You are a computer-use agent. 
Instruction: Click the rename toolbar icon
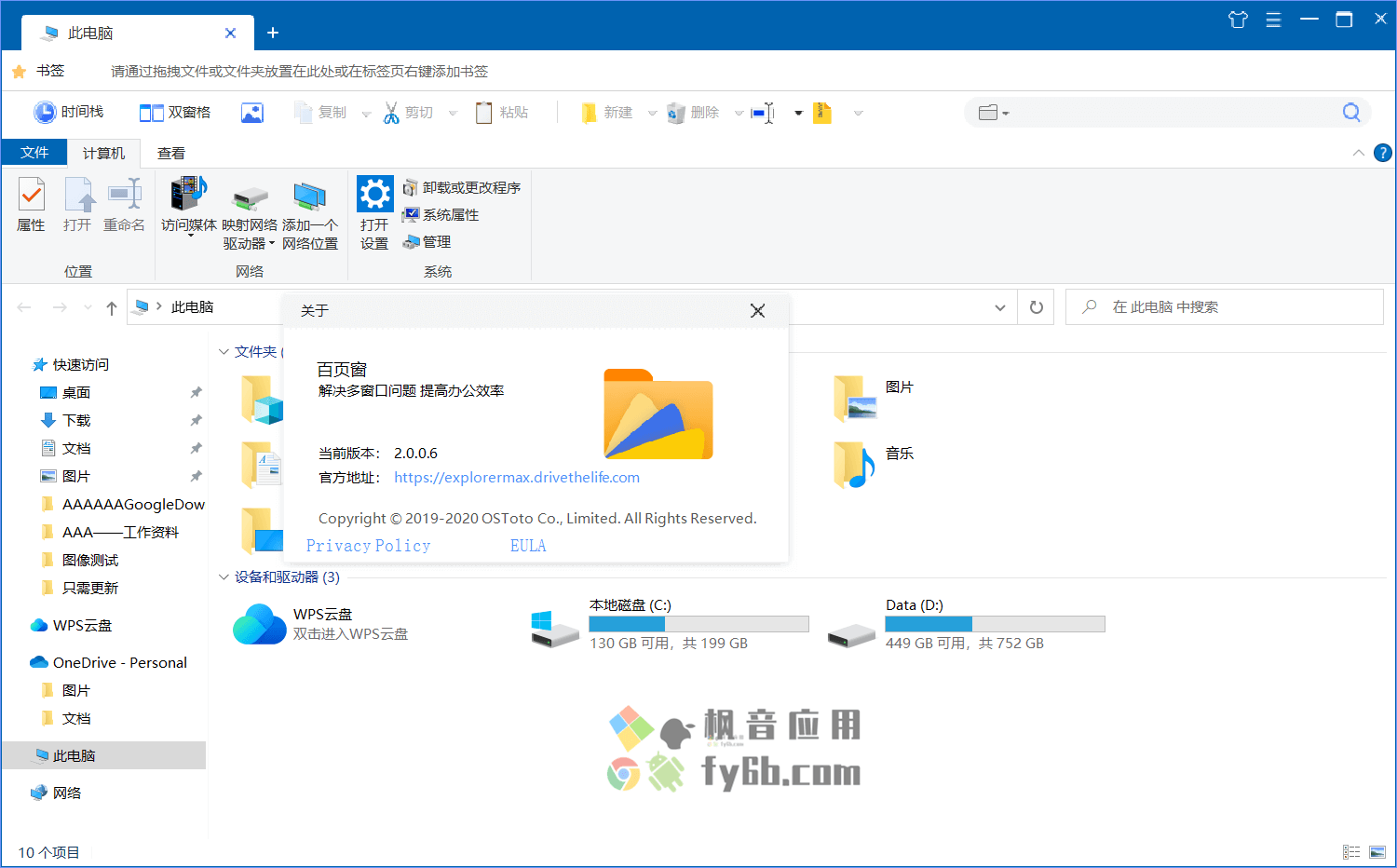point(764,113)
